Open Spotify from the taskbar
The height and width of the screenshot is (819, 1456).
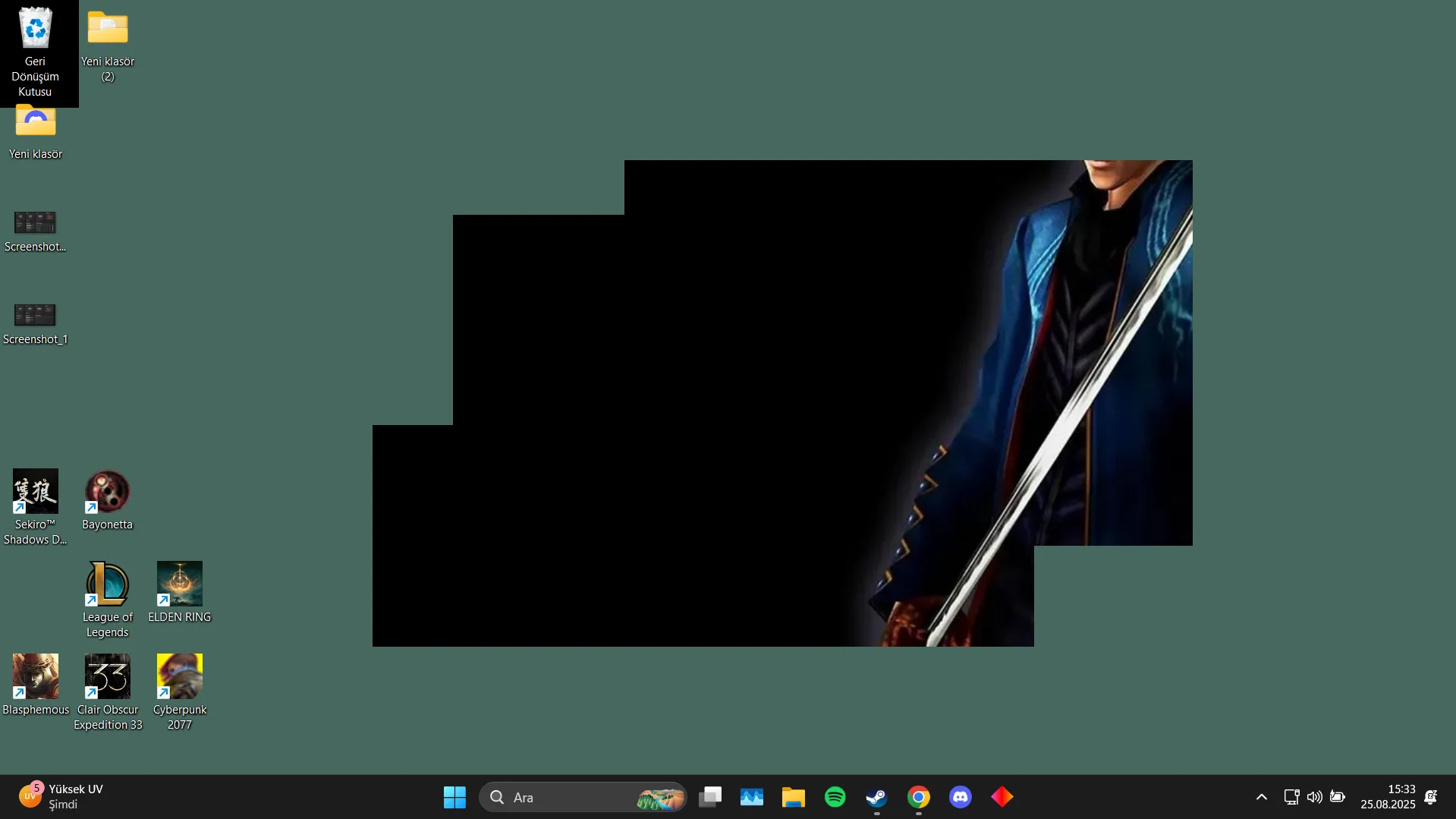[835, 797]
